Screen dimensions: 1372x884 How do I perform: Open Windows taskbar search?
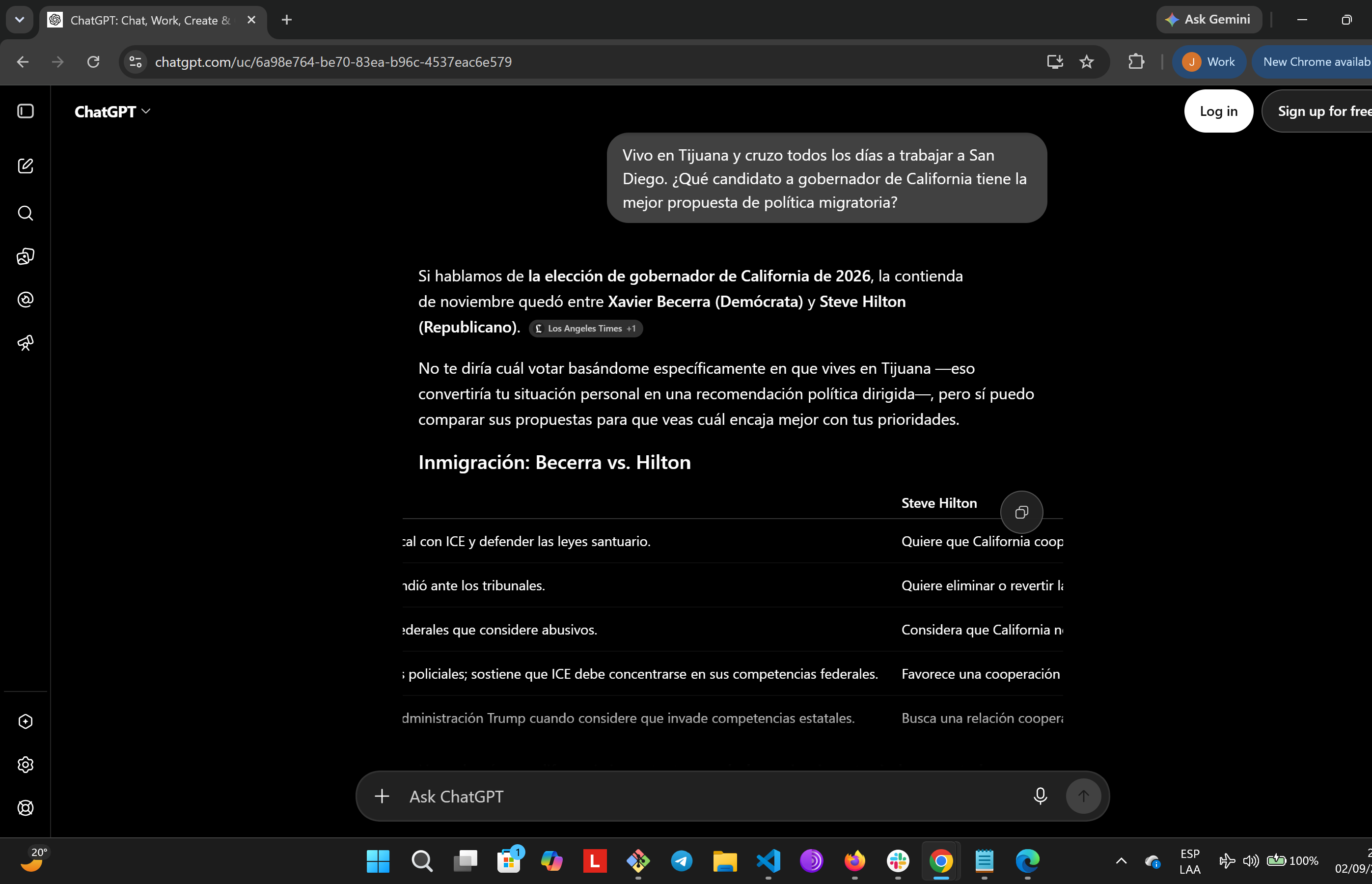(422, 860)
